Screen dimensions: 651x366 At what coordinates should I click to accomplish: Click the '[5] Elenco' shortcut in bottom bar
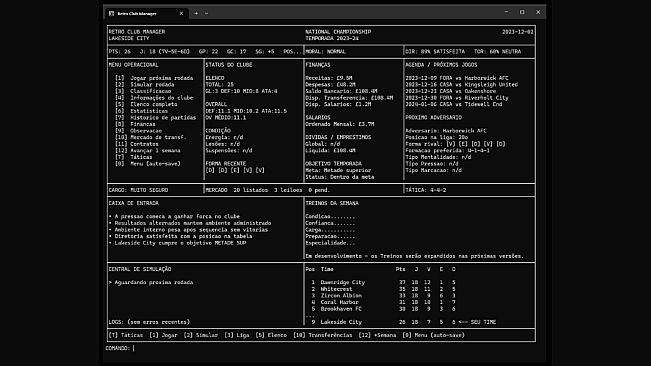coord(271,335)
